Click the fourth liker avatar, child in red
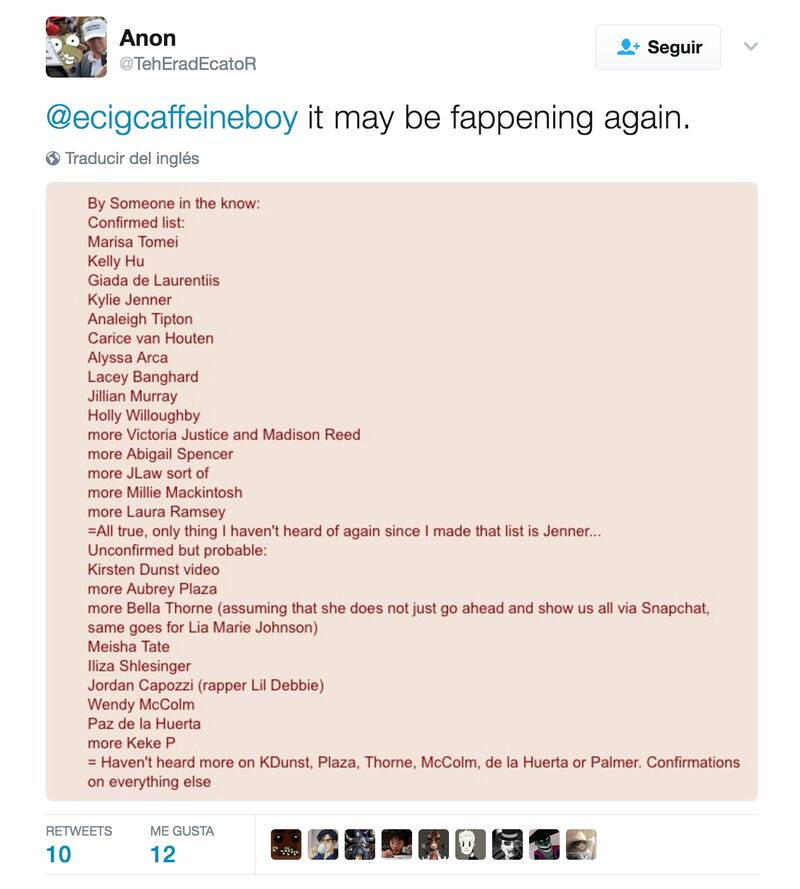Screen dimensions: 800x889 (x=397, y=844)
